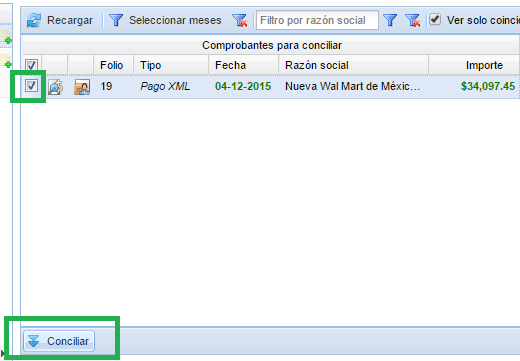Clear the month filter with red-x funnel
Viewport: 520px width, 361px height.
click(240, 20)
